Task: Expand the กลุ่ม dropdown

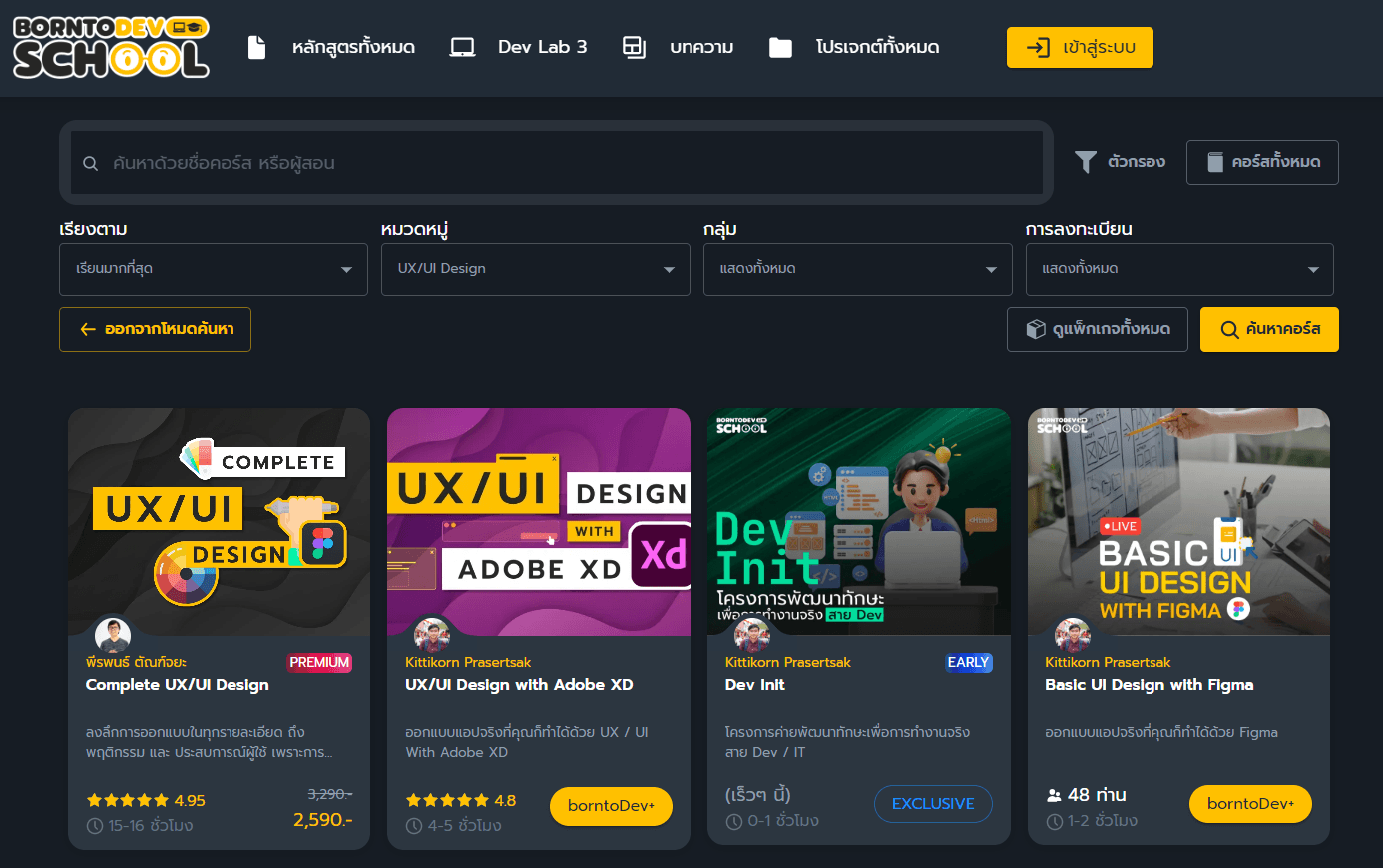Action: (x=858, y=269)
